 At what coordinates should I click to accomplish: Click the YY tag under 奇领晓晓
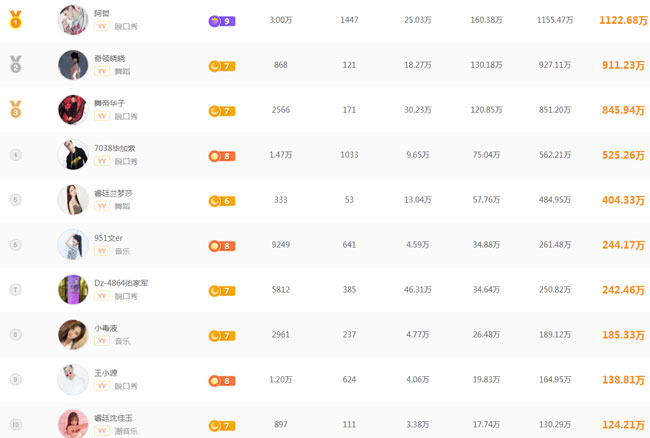[102, 71]
